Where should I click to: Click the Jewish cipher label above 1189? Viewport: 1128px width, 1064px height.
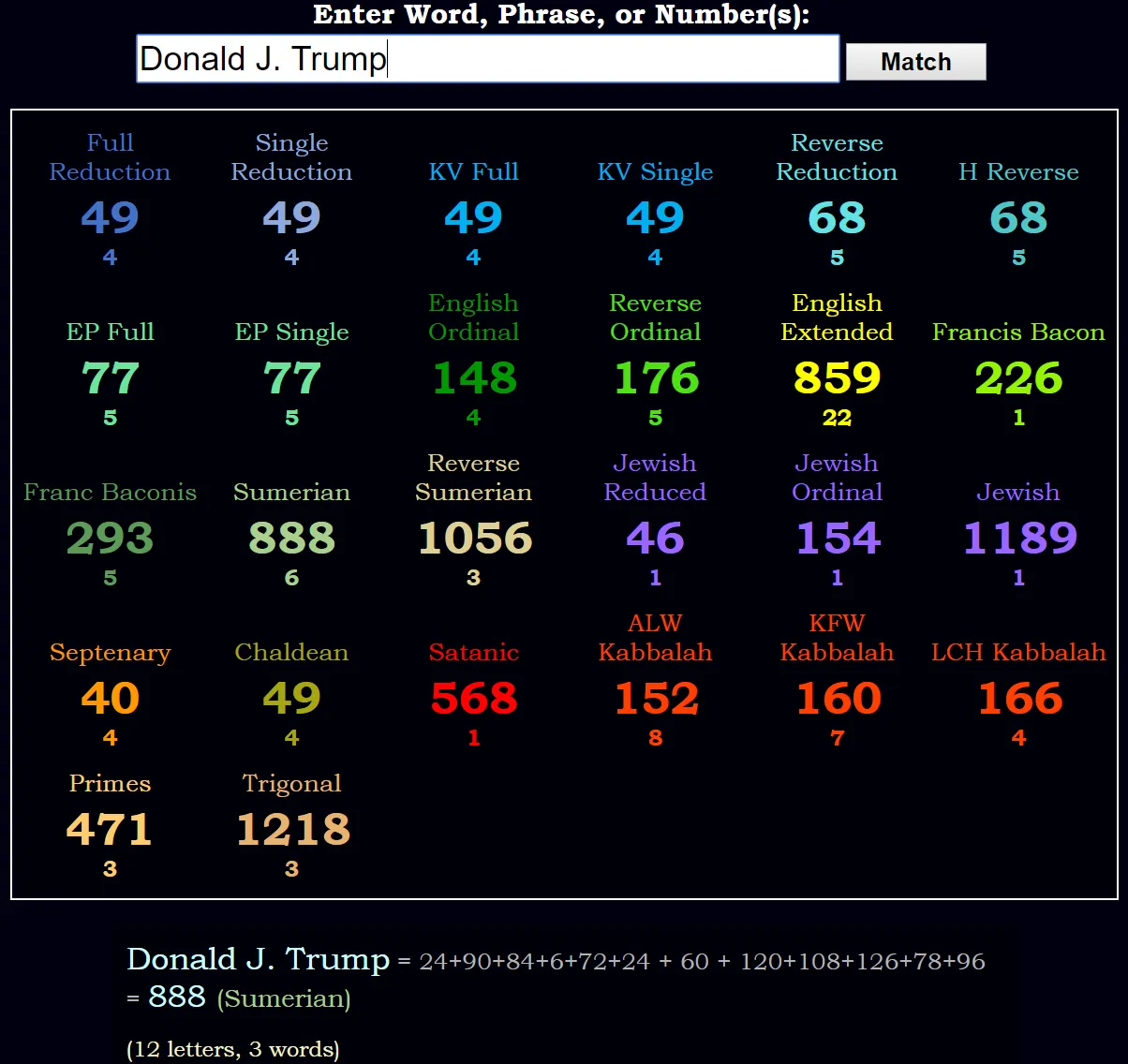[x=1018, y=492]
